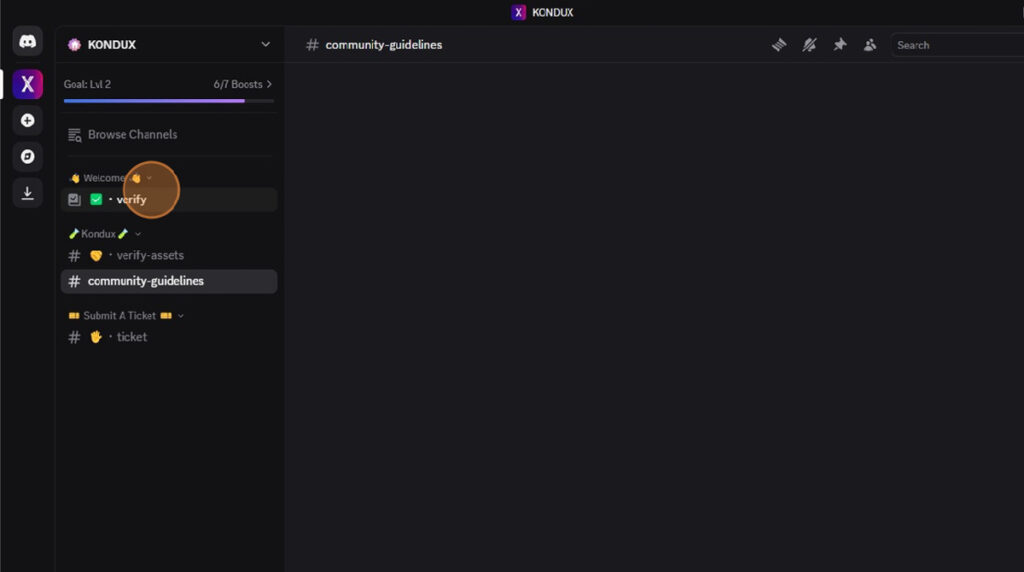
Task: Click the Search input field
Action: pyautogui.click(x=957, y=45)
